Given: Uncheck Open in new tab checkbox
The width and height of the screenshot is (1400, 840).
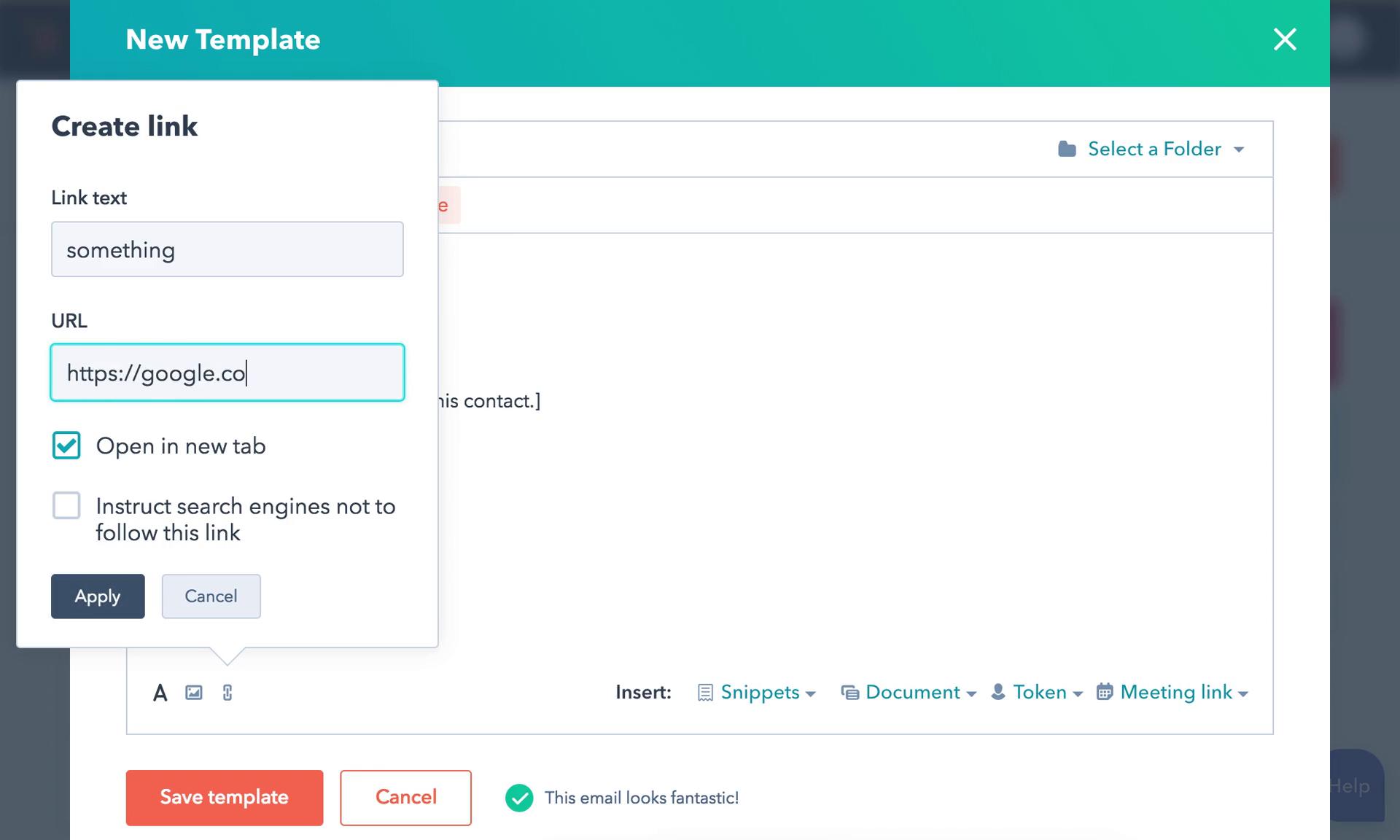Looking at the screenshot, I should (x=66, y=446).
